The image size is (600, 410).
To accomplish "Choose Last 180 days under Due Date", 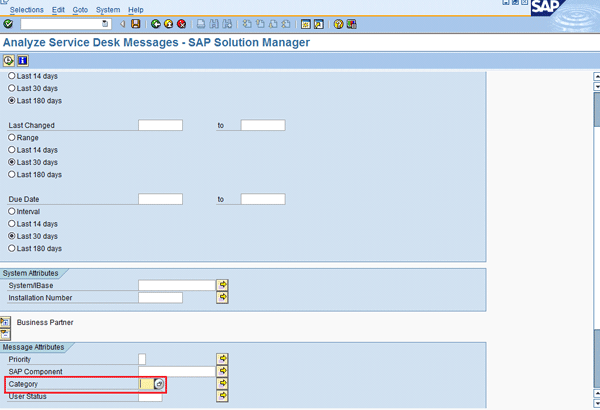I will tap(12, 248).
